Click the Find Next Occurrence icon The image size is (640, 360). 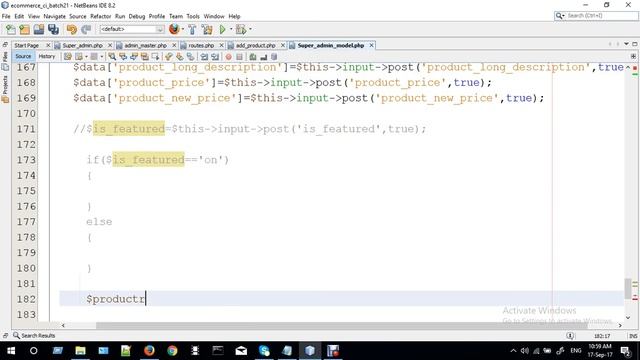pyautogui.click(x=134, y=57)
